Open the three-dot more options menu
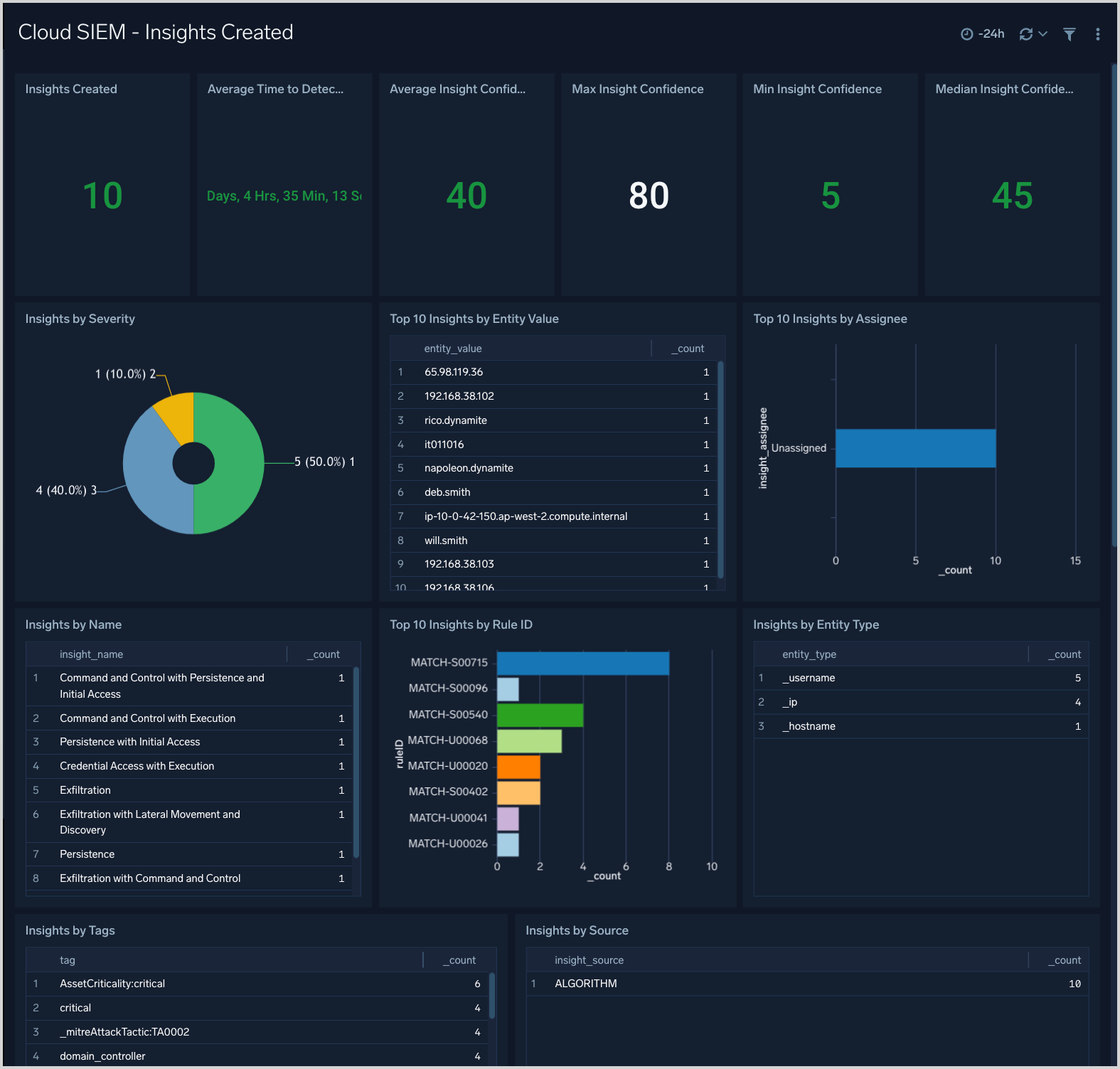 click(x=1097, y=34)
